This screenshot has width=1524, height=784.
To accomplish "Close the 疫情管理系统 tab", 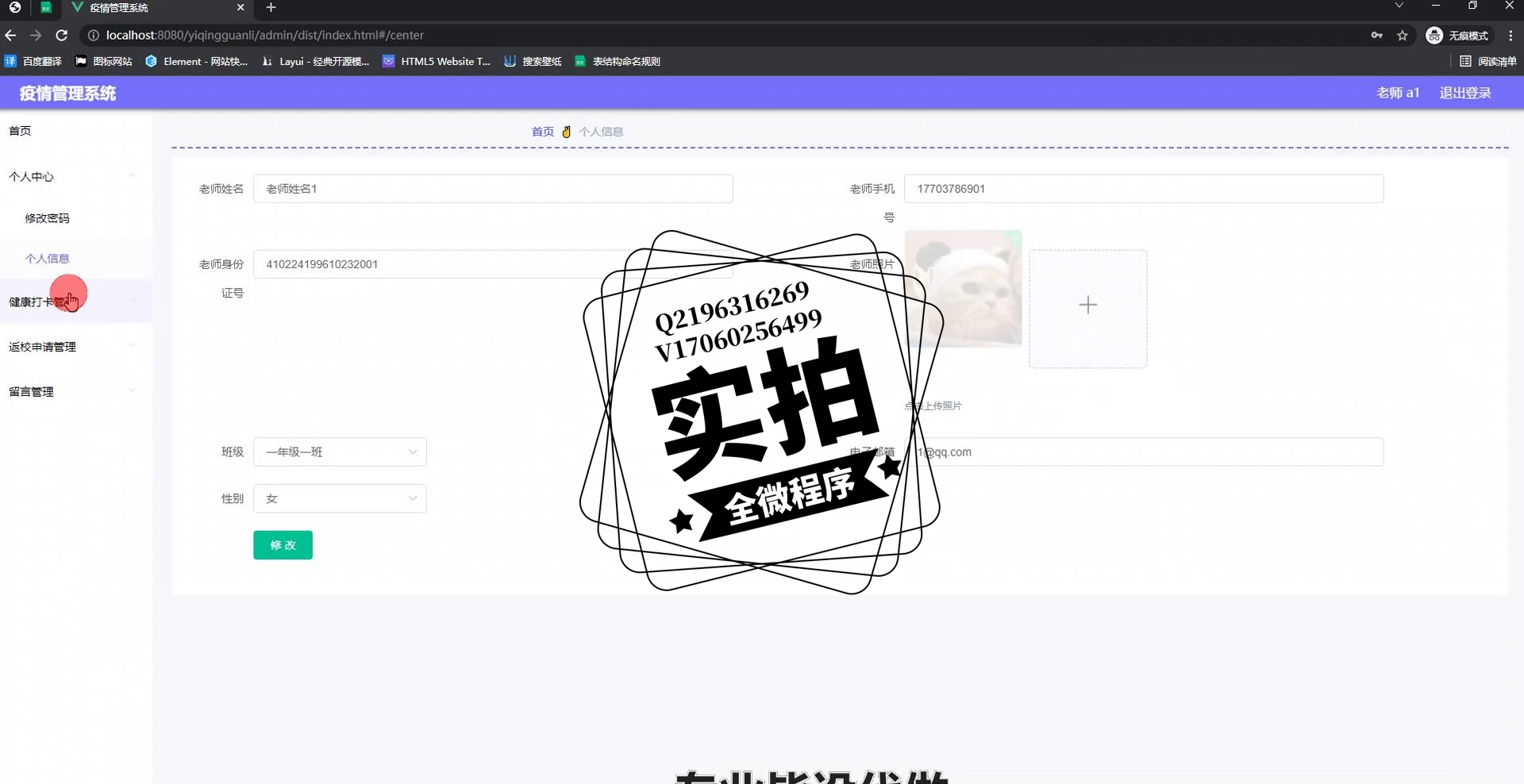I will 241,7.
